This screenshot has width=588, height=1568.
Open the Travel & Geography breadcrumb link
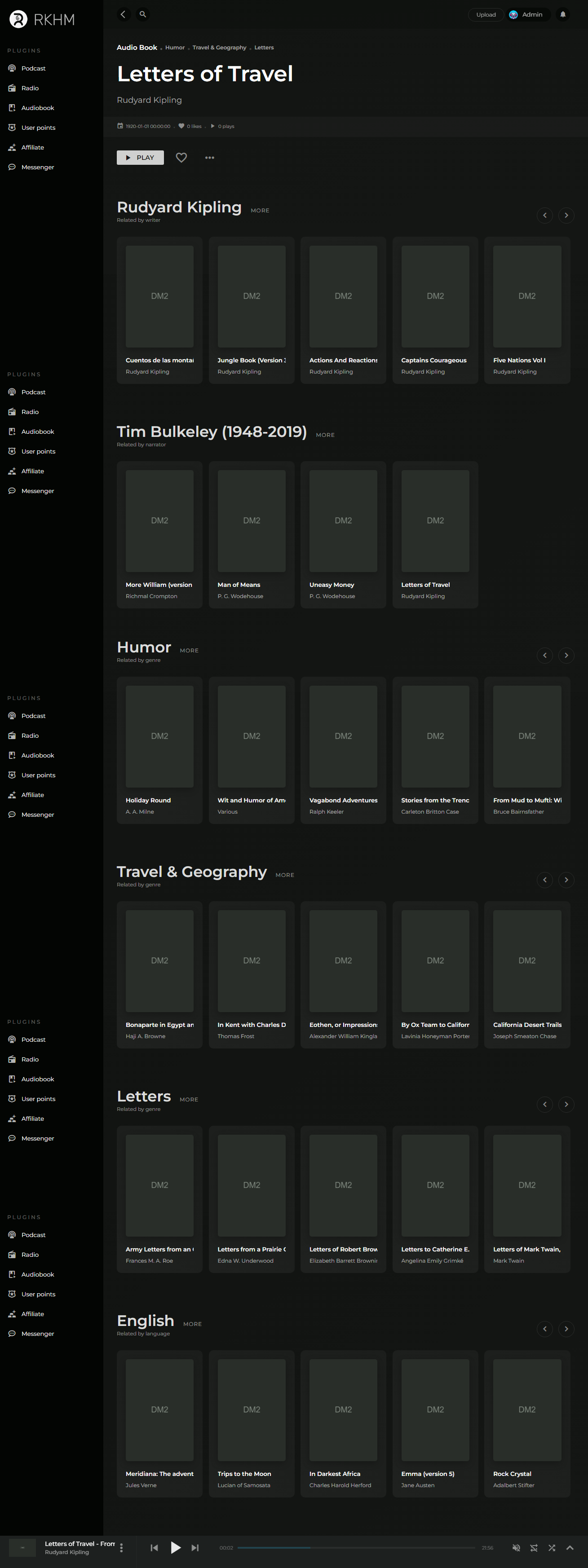coord(219,48)
